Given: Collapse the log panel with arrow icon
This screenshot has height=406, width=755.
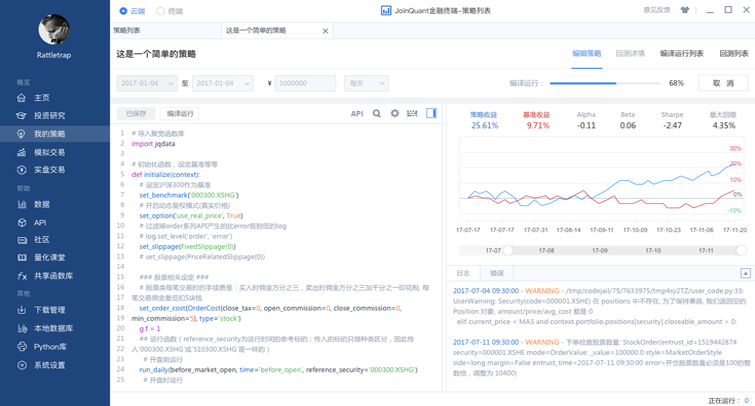Looking at the screenshot, I should (745, 273).
